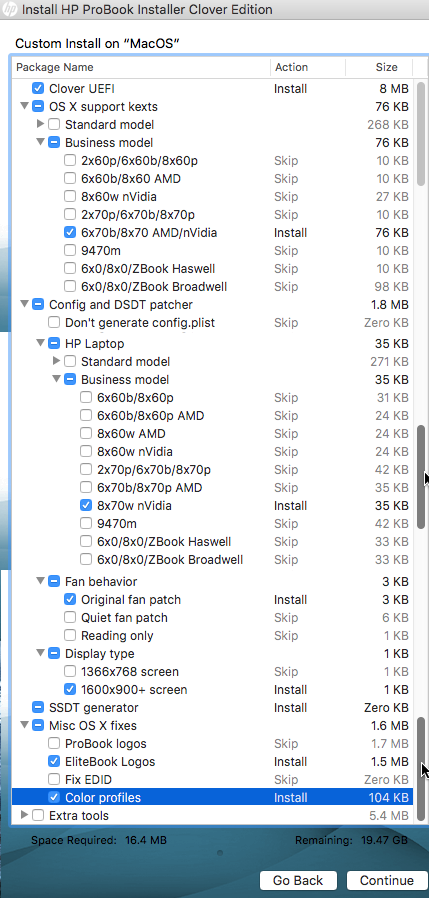
Task: Check the Quiet fan patch option
Action: pyautogui.click(x=70, y=618)
